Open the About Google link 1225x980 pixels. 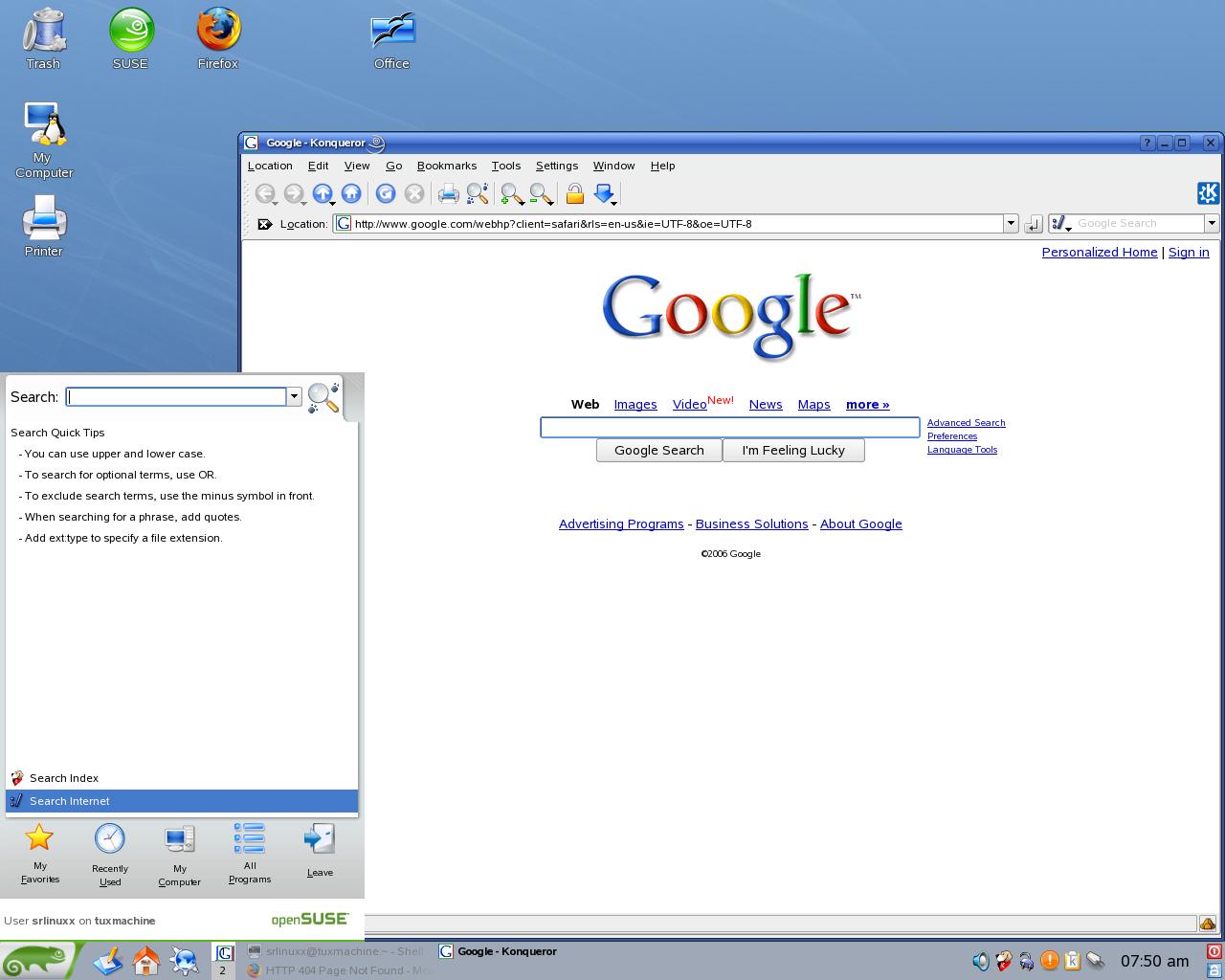[861, 524]
